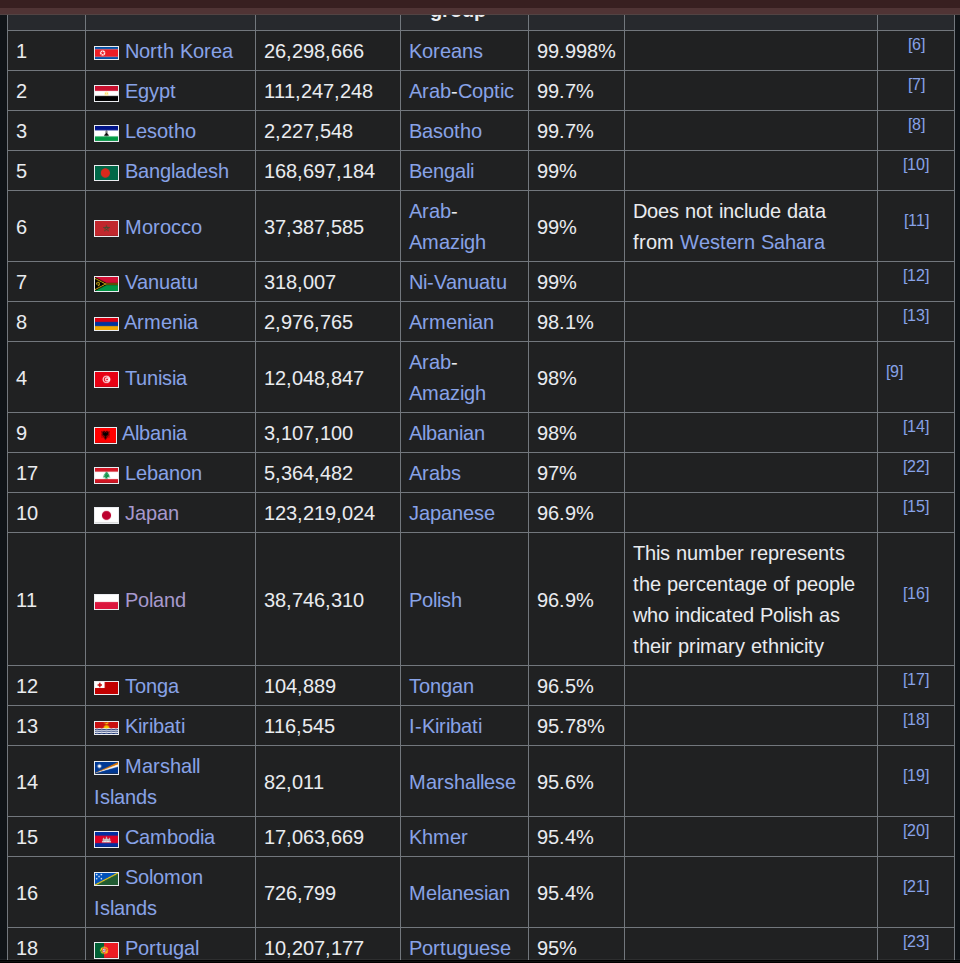The width and height of the screenshot is (960, 963).
Task: Follow the Armenian ethnic group link
Action: click(451, 322)
